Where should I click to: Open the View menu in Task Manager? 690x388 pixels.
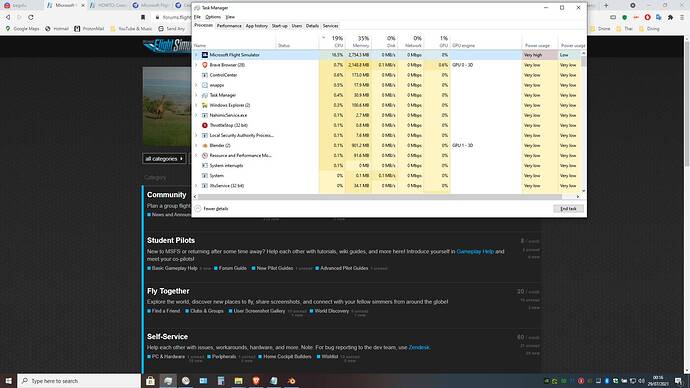click(x=230, y=17)
